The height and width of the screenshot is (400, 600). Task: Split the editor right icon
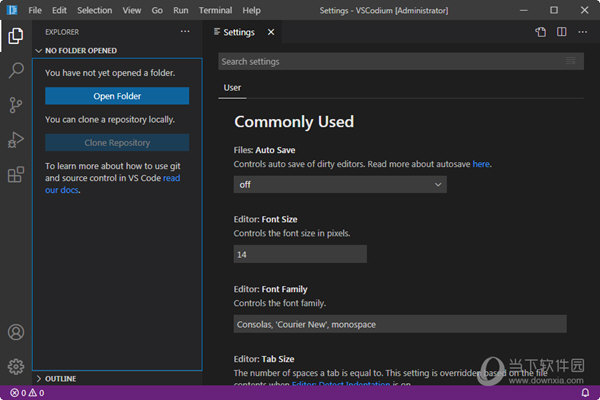[x=561, y=32]
